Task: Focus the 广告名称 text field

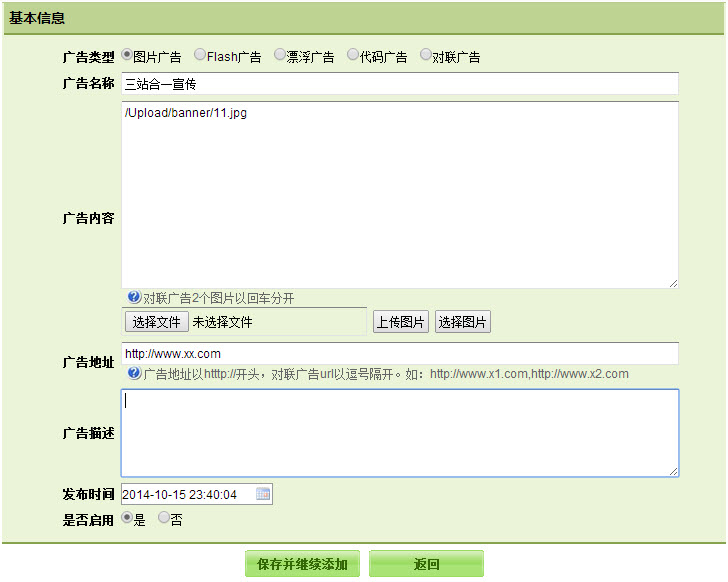Action: (400, 84)
